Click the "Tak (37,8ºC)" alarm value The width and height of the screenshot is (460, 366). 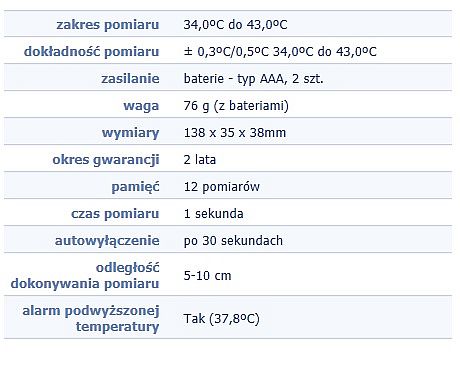click(221, 319)
